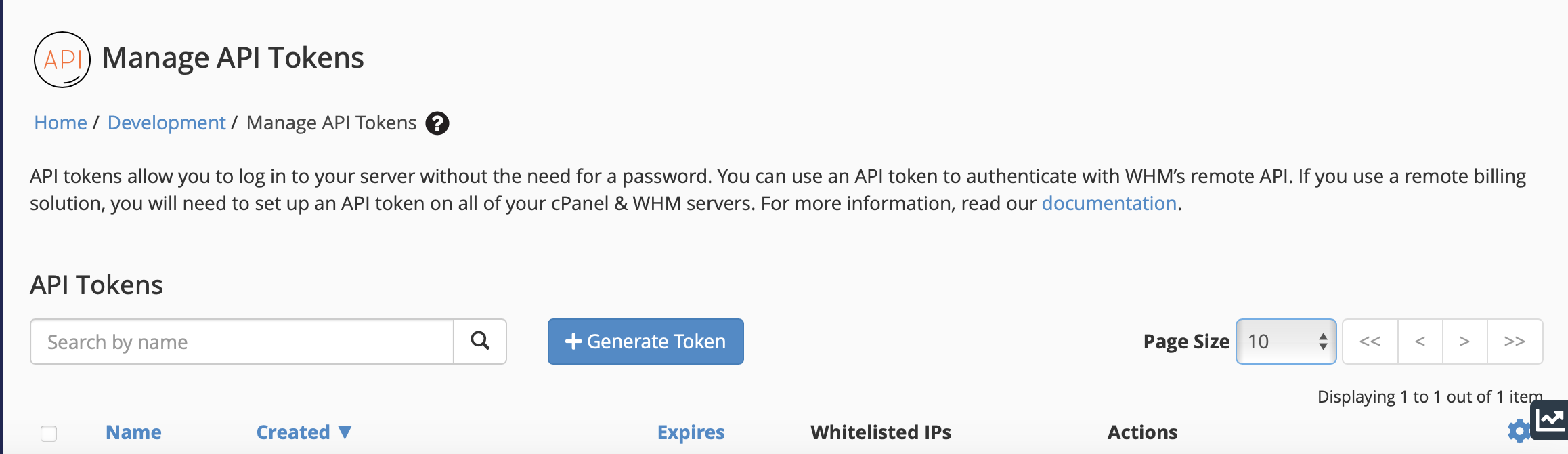
Task: Sort tokens by Created column
Action: (x=293, y=432)
